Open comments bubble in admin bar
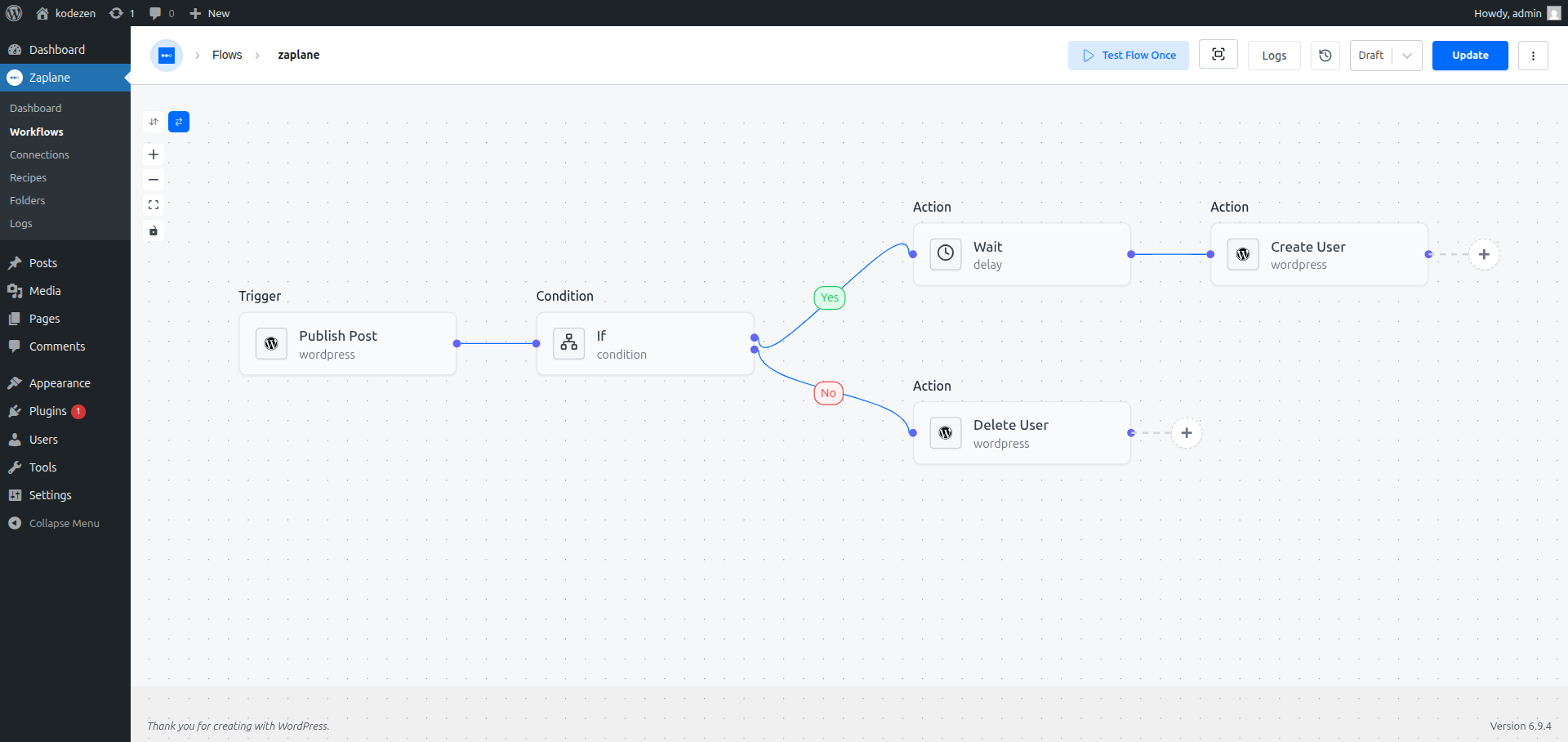The width and height of the screenshot is (1568, 742). (x=162, y=13)
